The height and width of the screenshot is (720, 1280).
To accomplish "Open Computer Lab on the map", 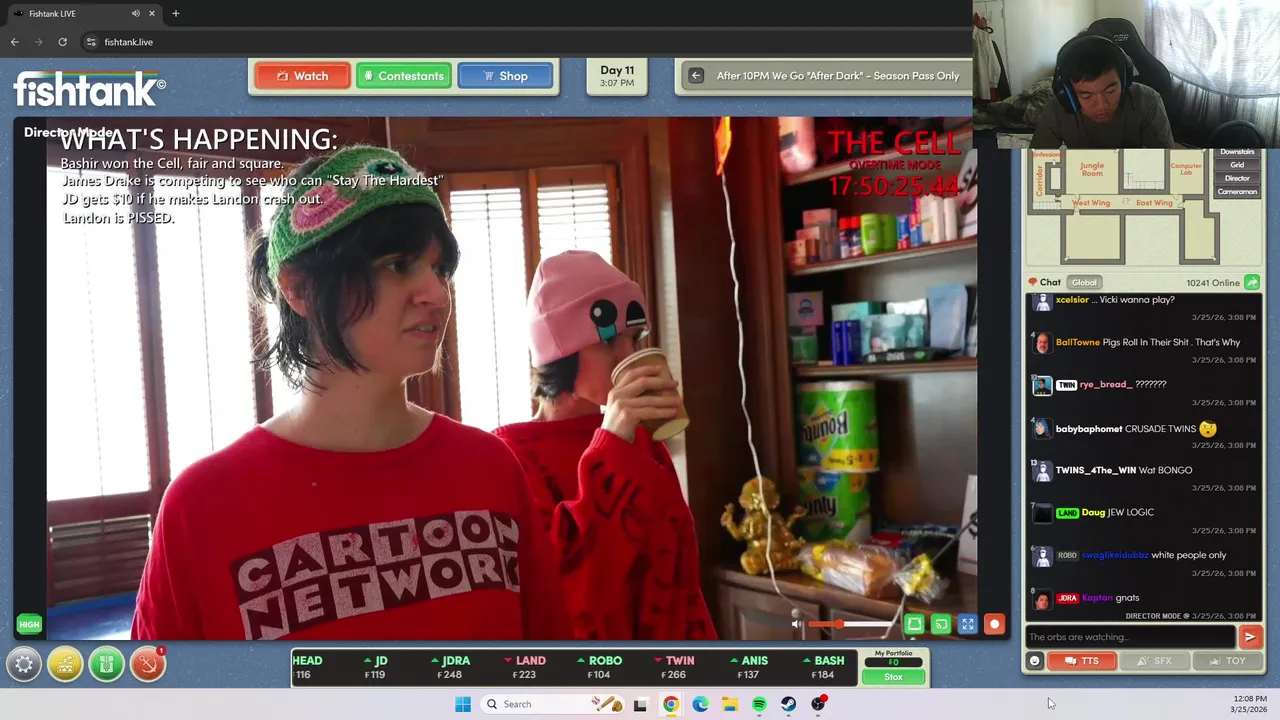I will 1186,169.
